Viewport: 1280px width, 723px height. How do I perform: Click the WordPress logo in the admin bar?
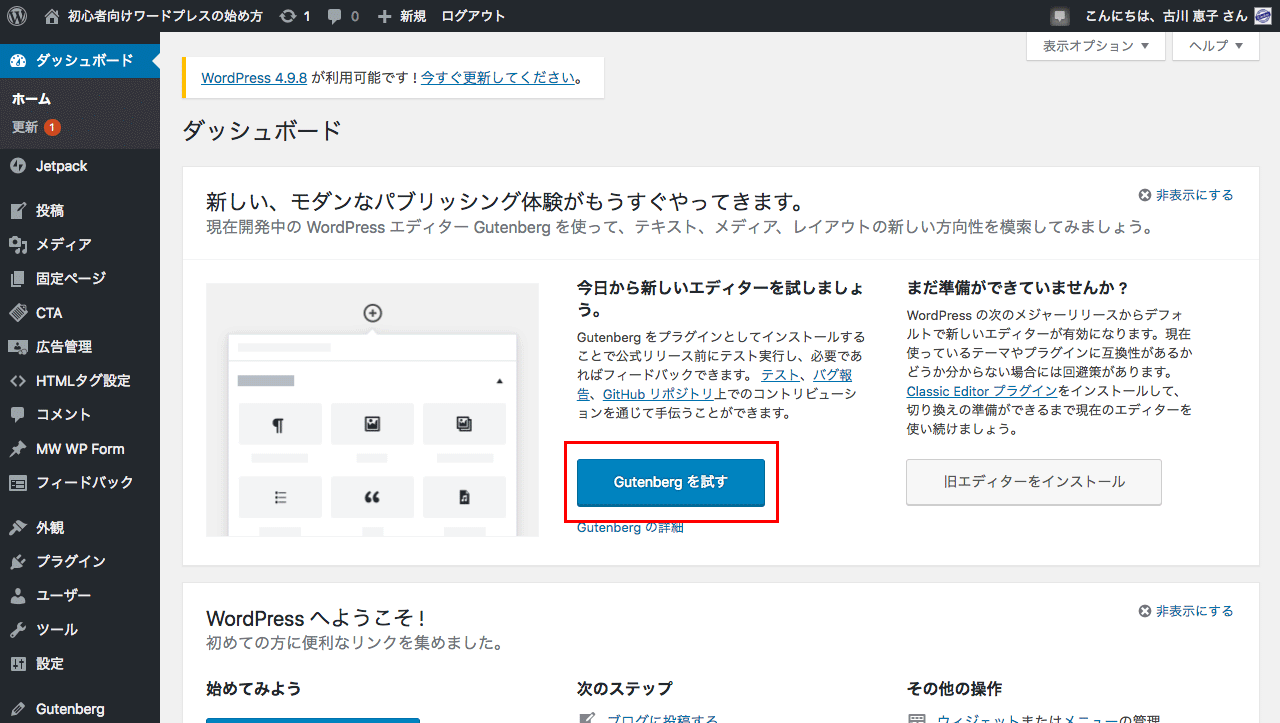(16, 16)
